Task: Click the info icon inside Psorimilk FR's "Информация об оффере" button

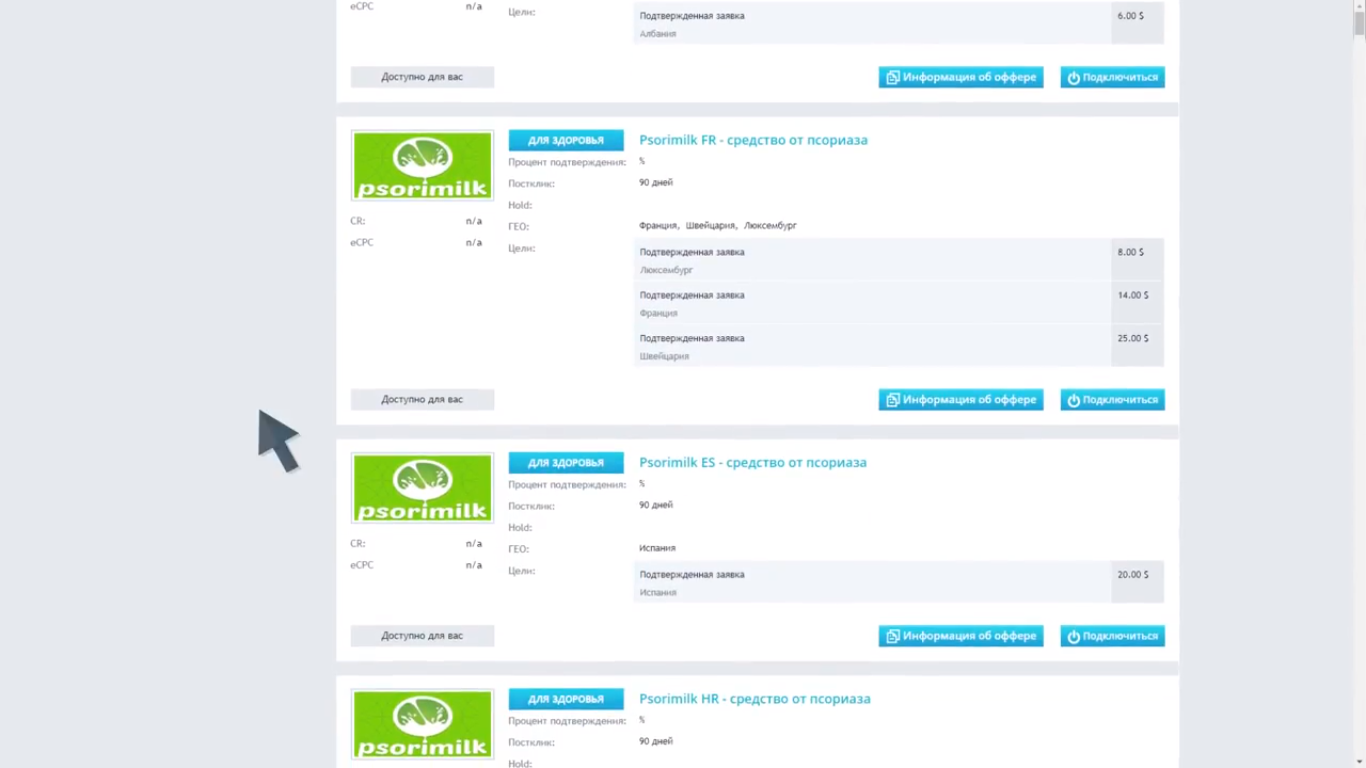Action: click(893, 399)
